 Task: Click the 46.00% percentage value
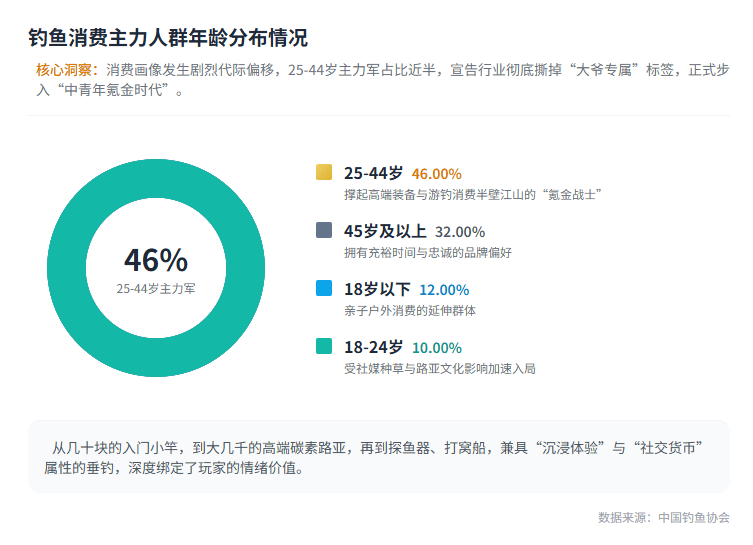tap(437, 174)
